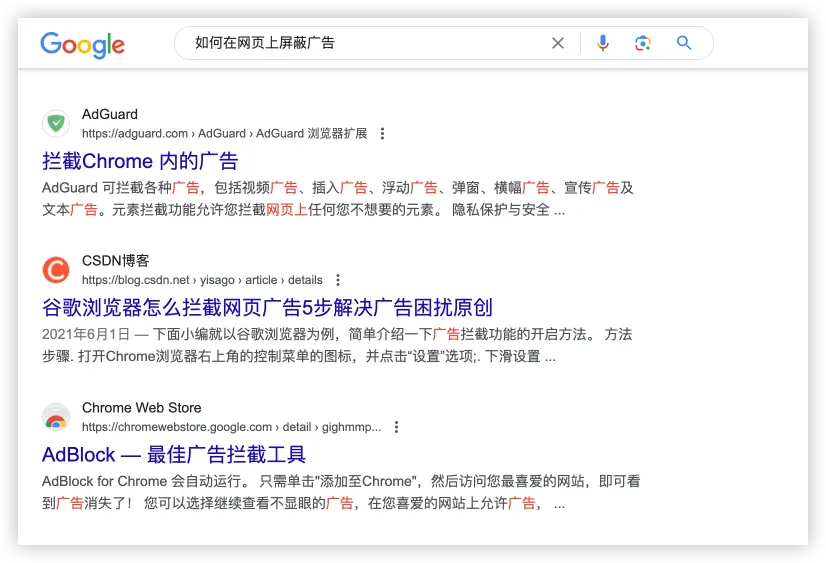
Task: Clear the search query with the X icon
Action: [558, 43]
